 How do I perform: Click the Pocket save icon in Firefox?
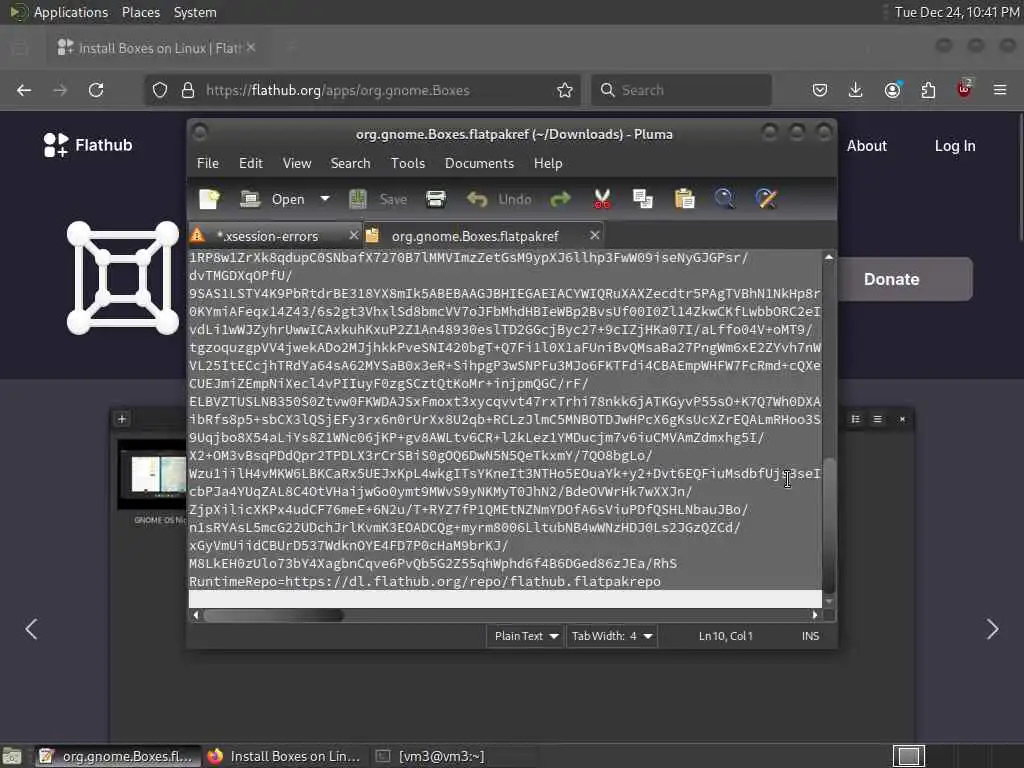click(x=820, y=90)
